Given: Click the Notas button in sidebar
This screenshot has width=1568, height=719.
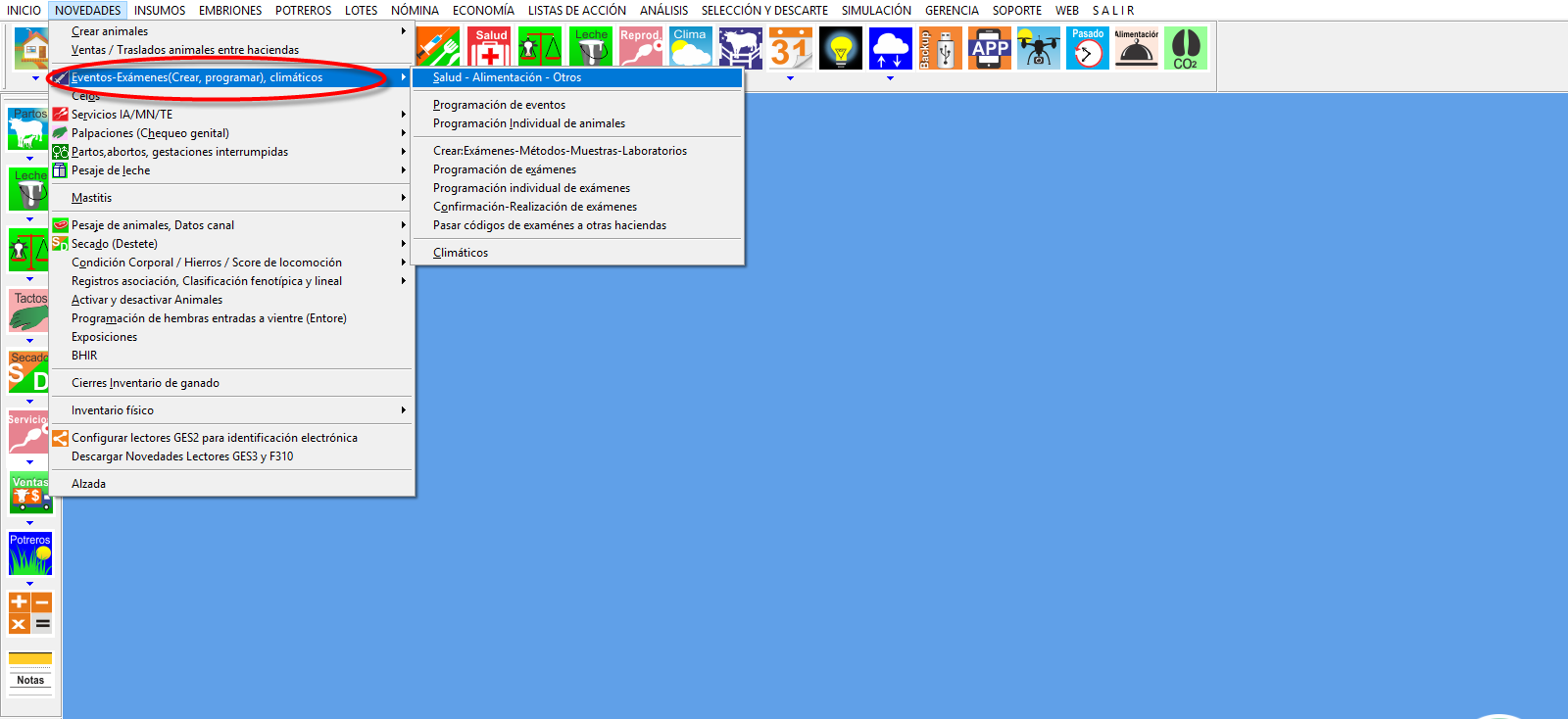Looking at the screenshot, I should coord(30,680).
